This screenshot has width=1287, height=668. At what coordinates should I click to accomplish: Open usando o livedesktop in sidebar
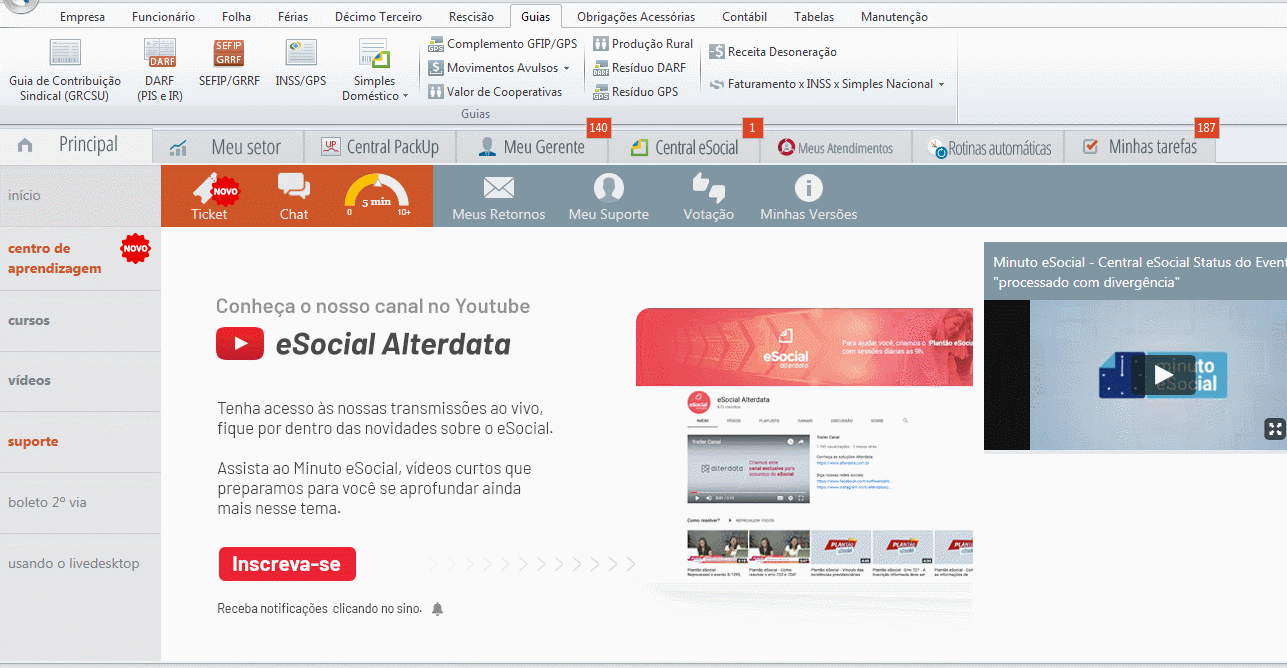[x=80, y=564]
